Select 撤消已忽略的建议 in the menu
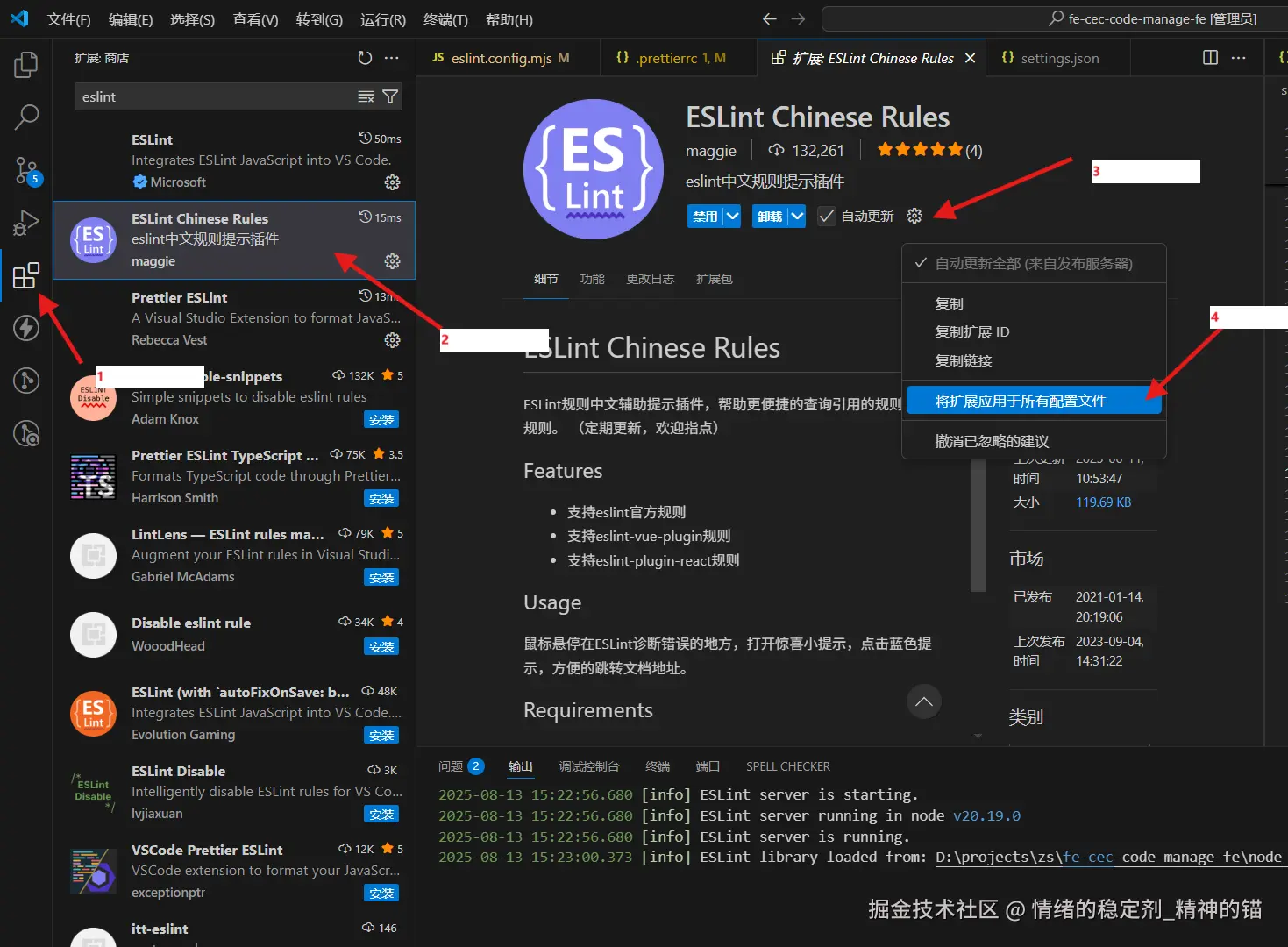This screenshot has width=1288, height=947. pos(1034,441)
